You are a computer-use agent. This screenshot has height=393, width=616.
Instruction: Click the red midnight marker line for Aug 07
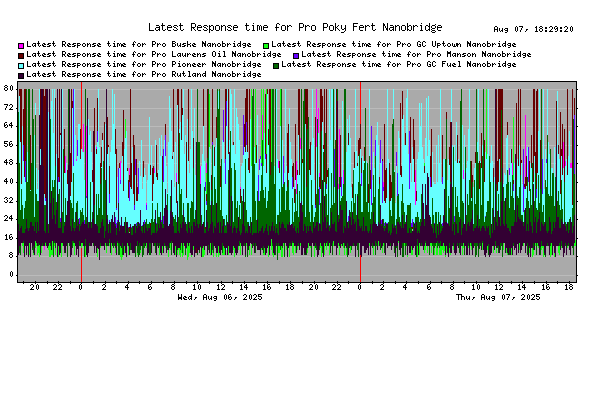[x=360, y=182]
